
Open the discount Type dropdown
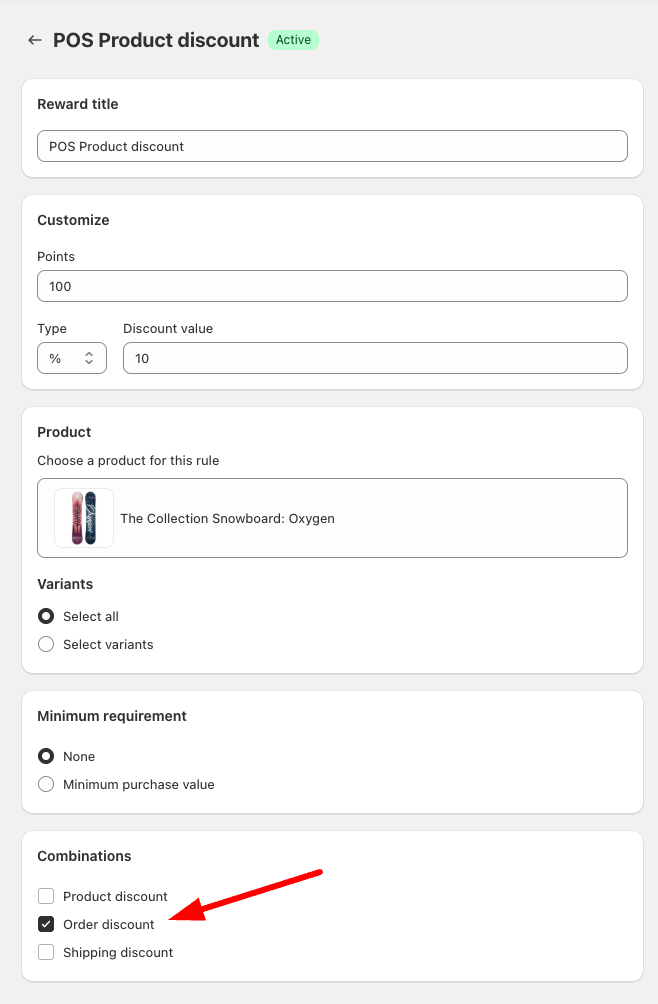[x=72, y=358]
